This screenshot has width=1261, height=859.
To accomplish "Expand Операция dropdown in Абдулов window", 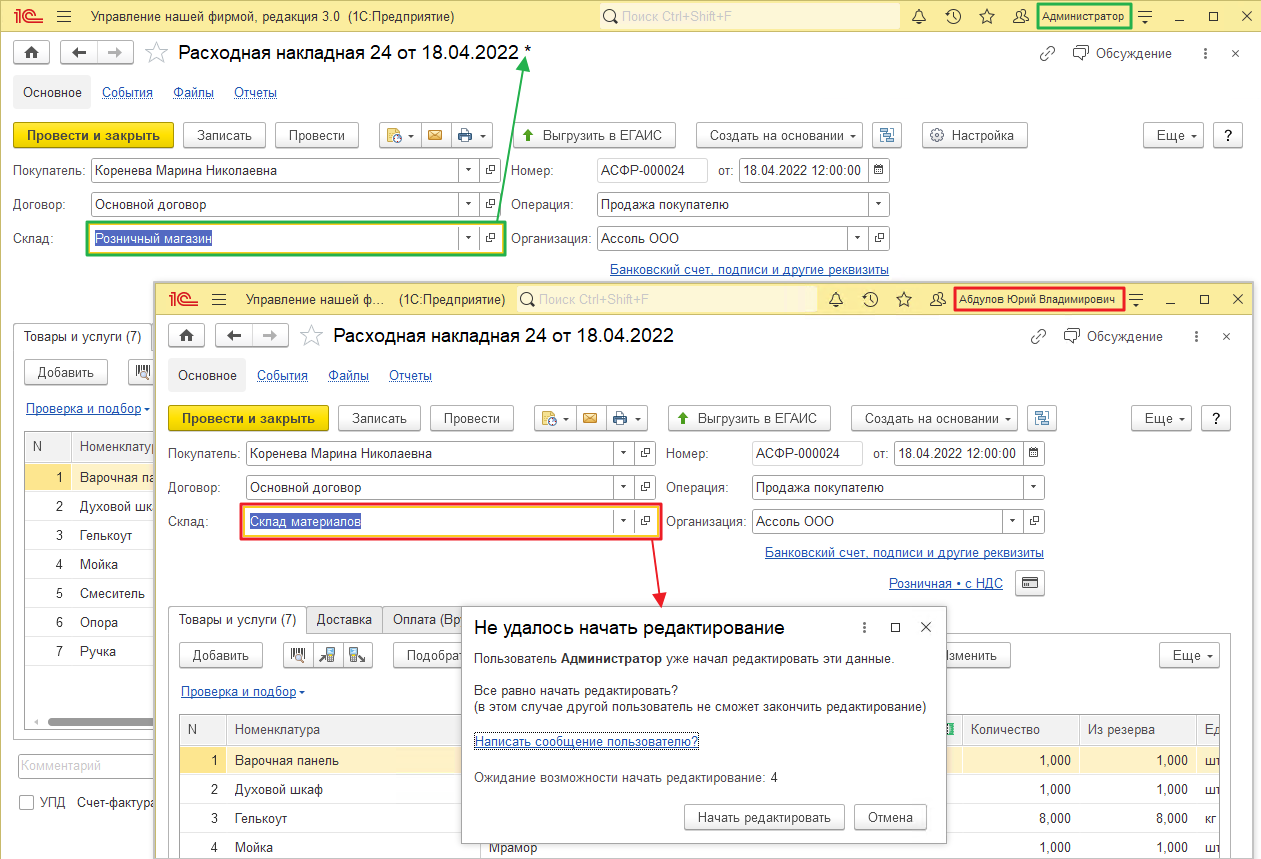I will pos(1033,488).
